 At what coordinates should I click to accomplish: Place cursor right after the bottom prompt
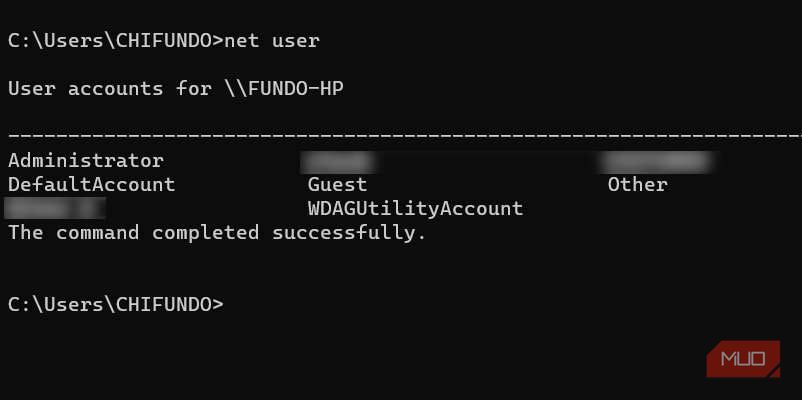click(x=228, y=304)
